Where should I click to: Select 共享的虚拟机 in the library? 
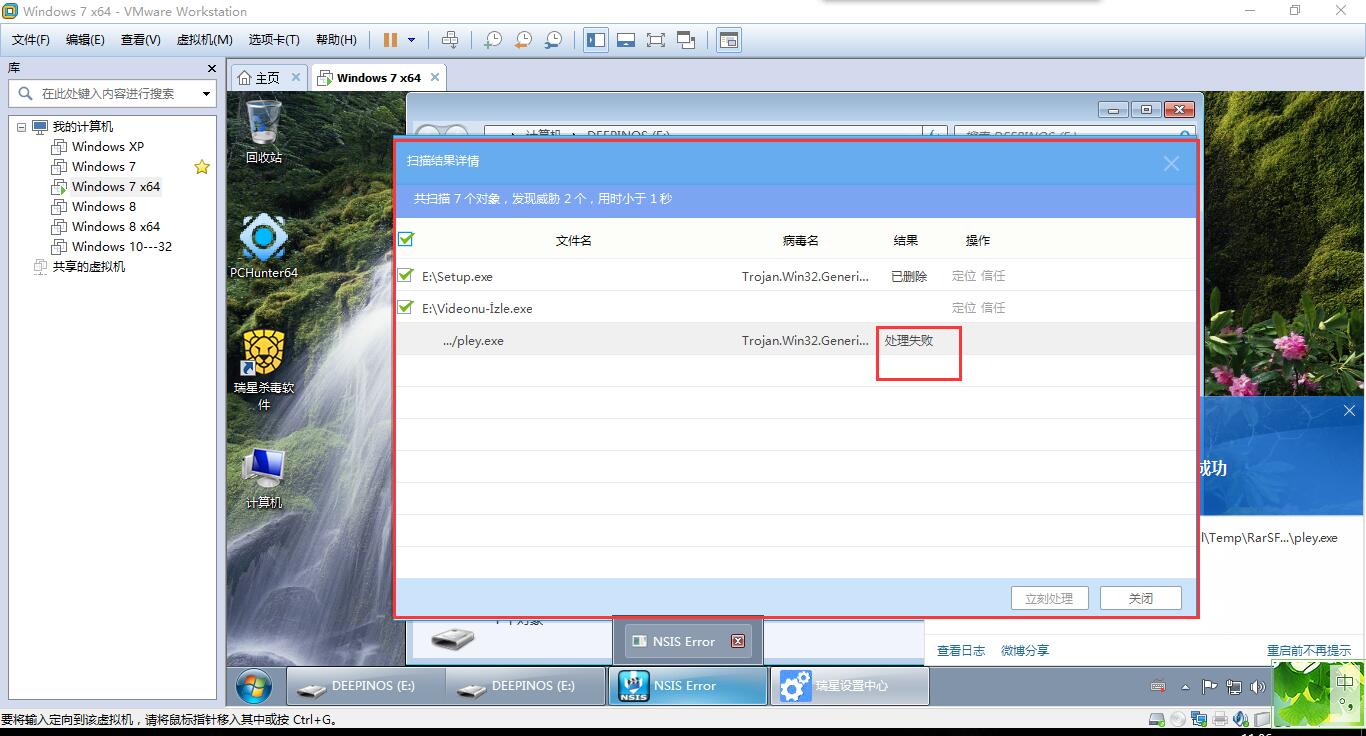pos(89,267)
